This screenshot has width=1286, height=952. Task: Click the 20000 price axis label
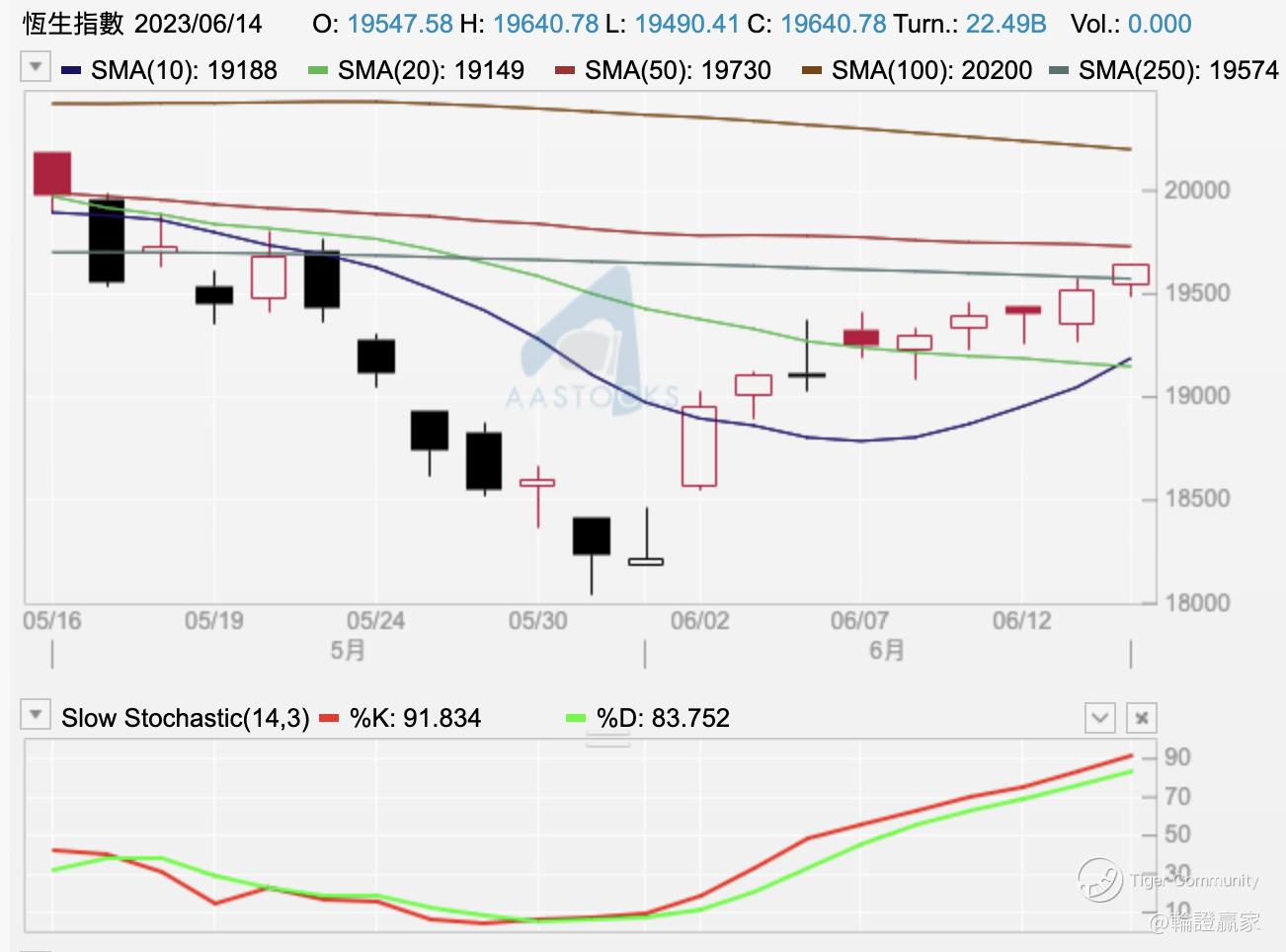1197,191
